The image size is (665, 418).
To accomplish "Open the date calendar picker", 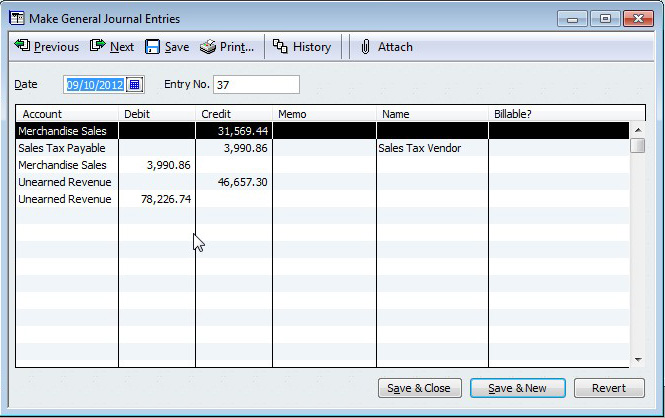I will point(136,85).
